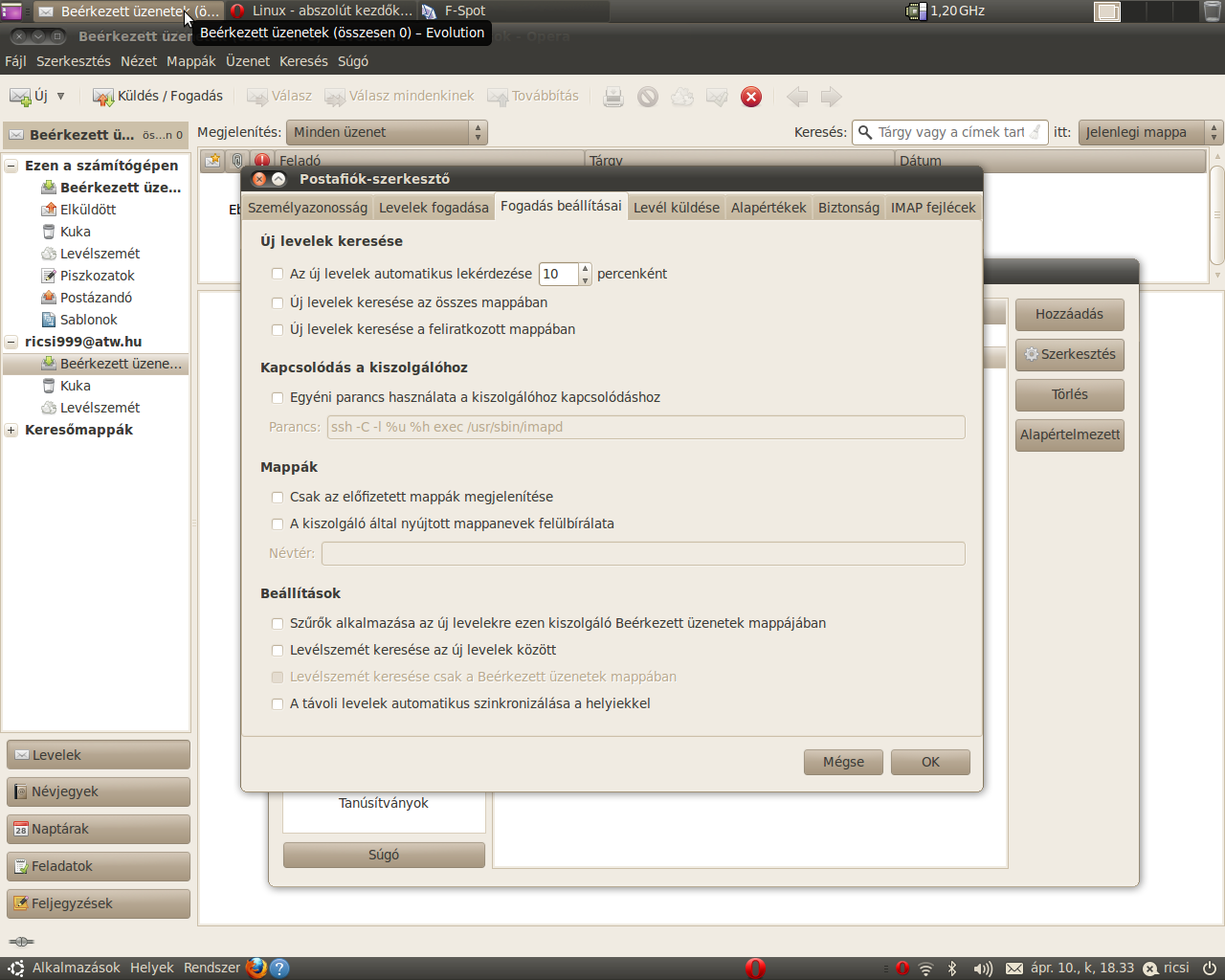The height and width of the screenshot is (980, 1225).
Task: Open the Szerkesztés menu
Action: tap(74, 61)
